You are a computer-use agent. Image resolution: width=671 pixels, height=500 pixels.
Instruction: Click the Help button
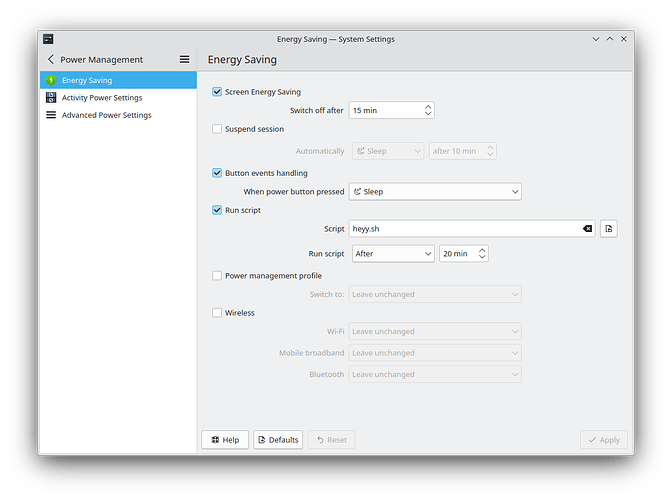(x=225, y=440)
